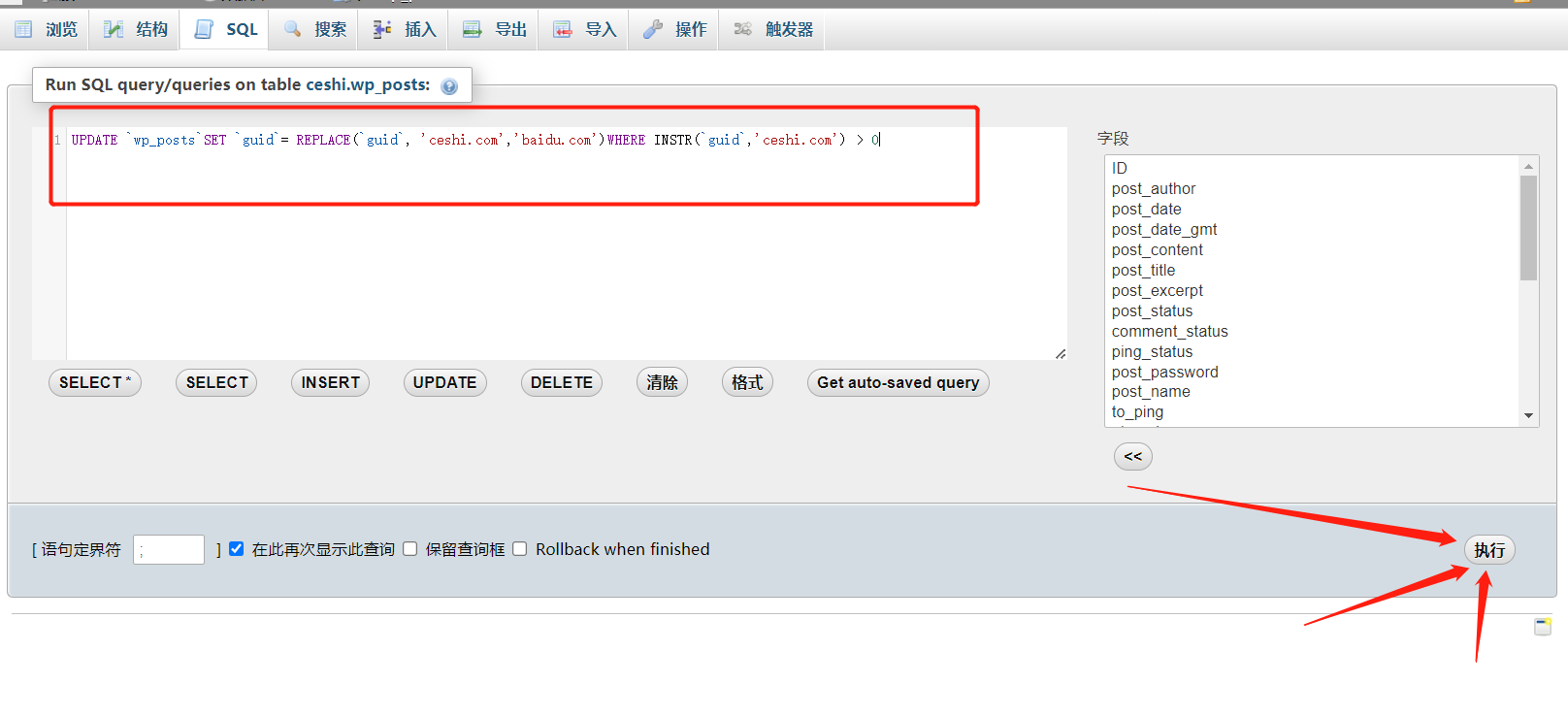Open the 浏览 (Browse) tab

46,29
